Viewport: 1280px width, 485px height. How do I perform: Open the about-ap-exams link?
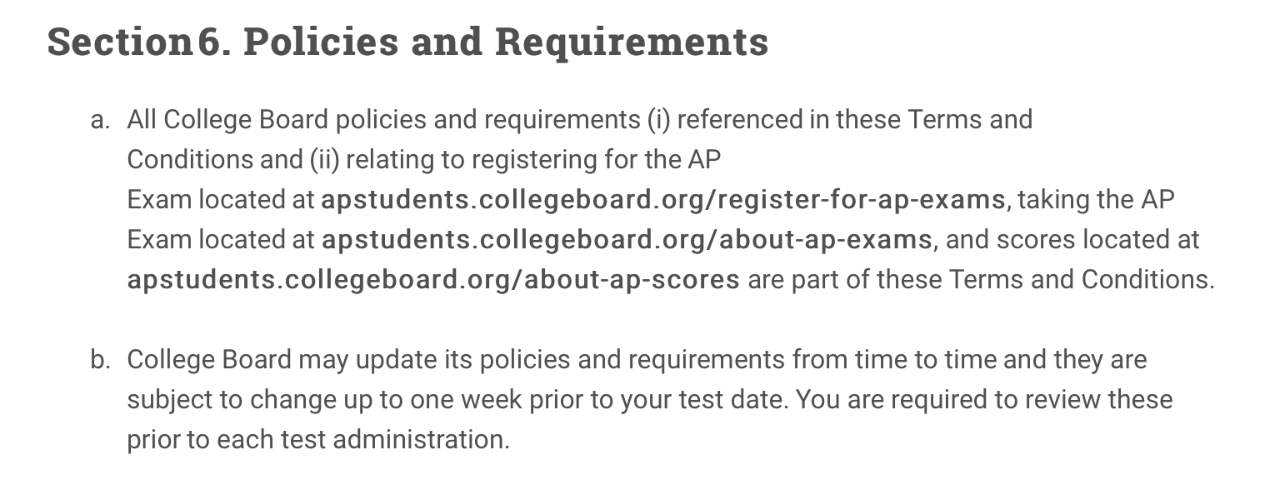pos(627,240)
